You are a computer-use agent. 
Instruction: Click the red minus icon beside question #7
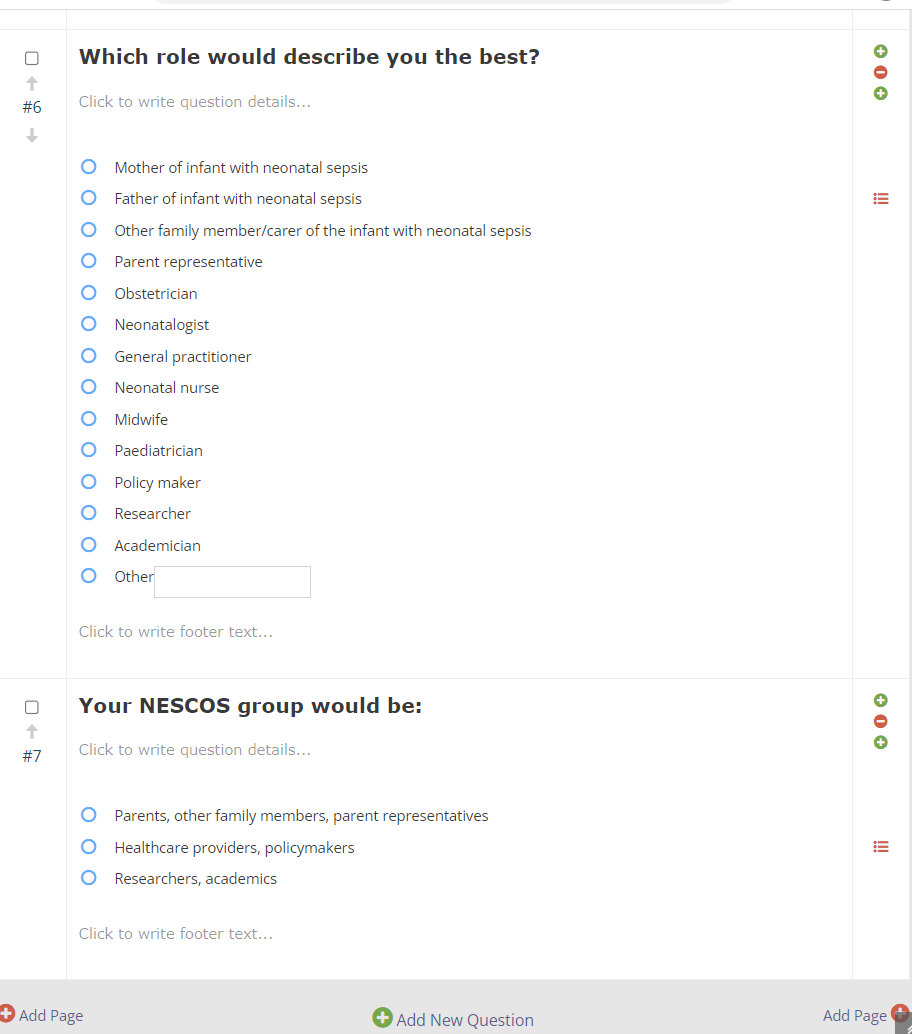coord(881,721)
